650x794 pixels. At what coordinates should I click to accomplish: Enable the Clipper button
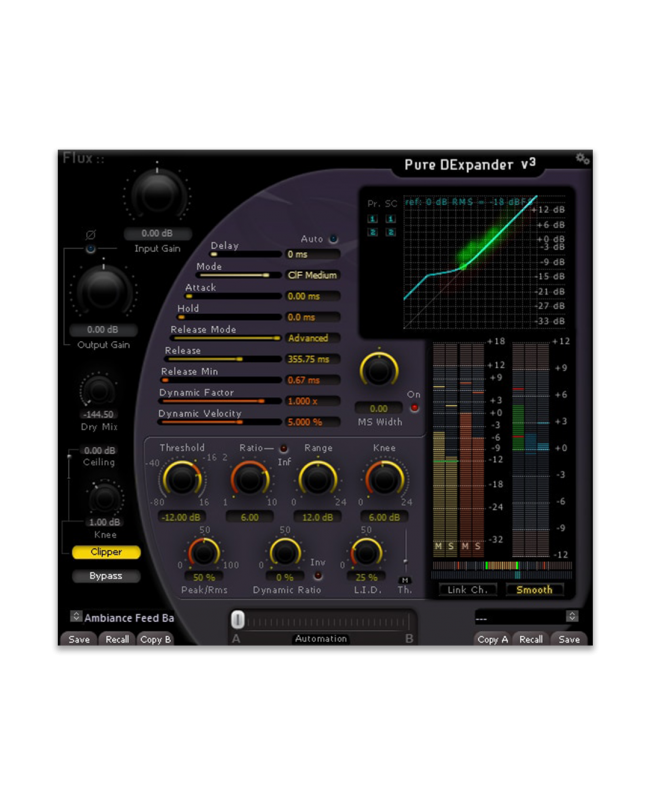(106, 552)
